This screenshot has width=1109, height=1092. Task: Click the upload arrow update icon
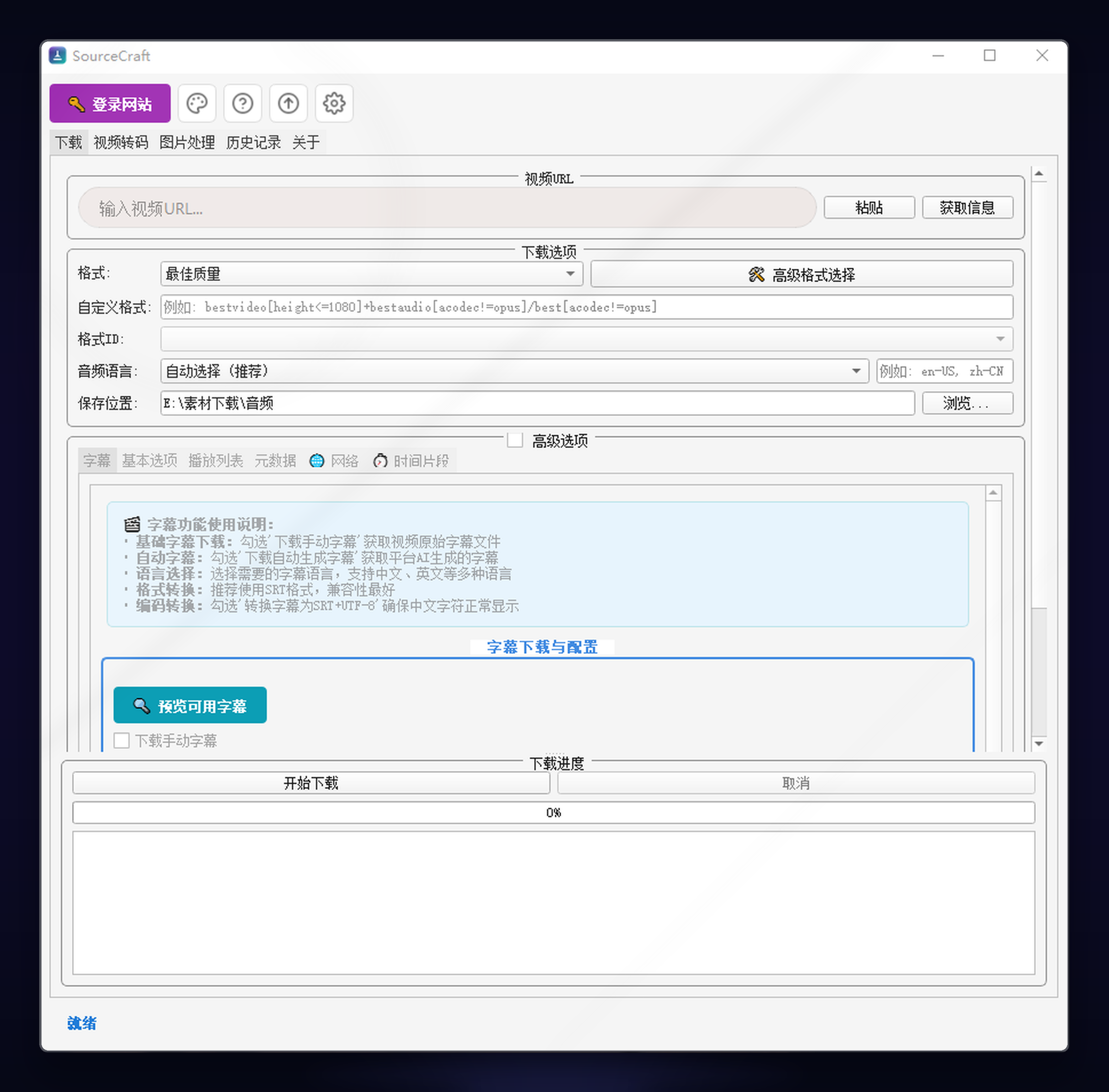[x=288, y=103]
